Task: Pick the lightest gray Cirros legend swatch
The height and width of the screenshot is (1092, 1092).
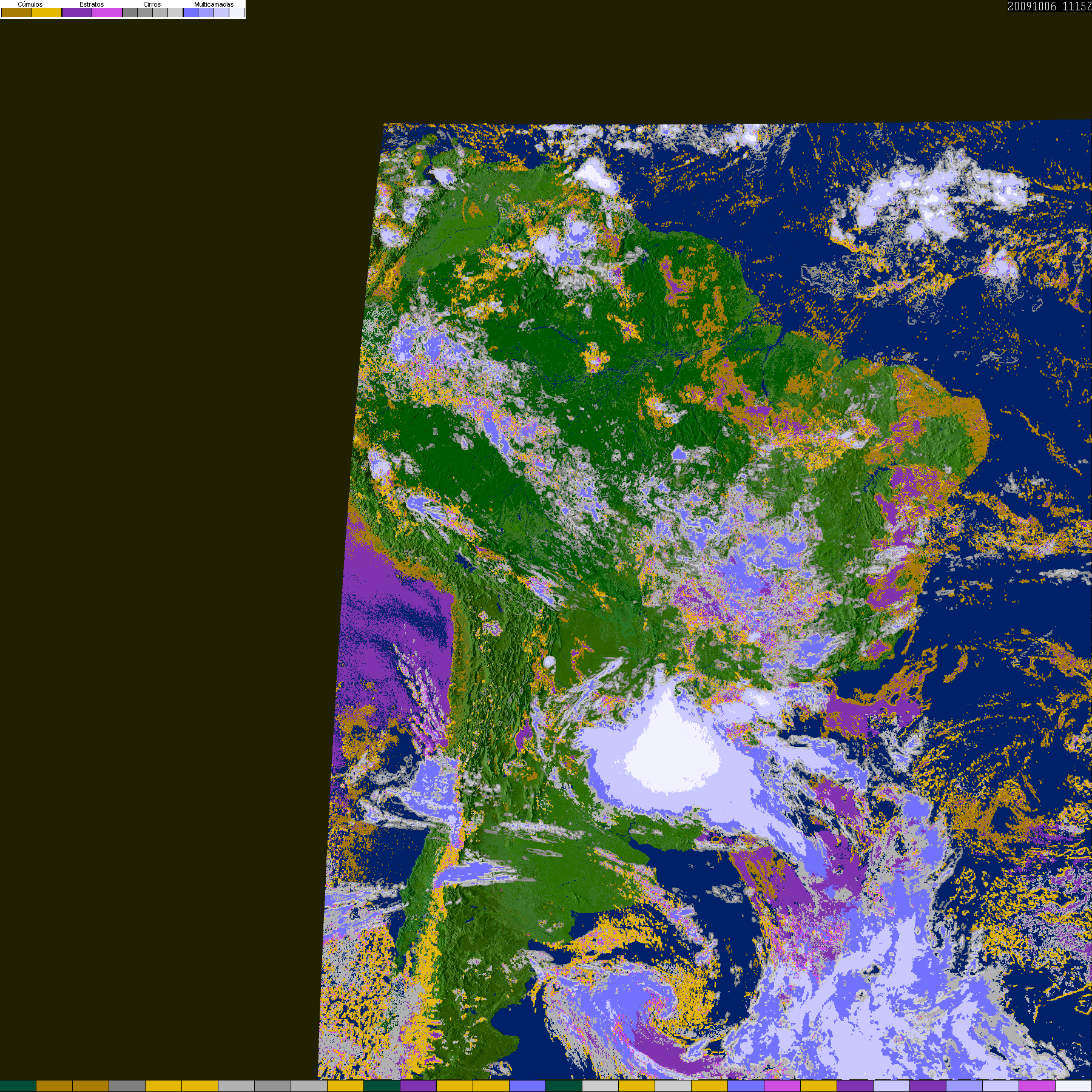Action: [x=175, y=12]
